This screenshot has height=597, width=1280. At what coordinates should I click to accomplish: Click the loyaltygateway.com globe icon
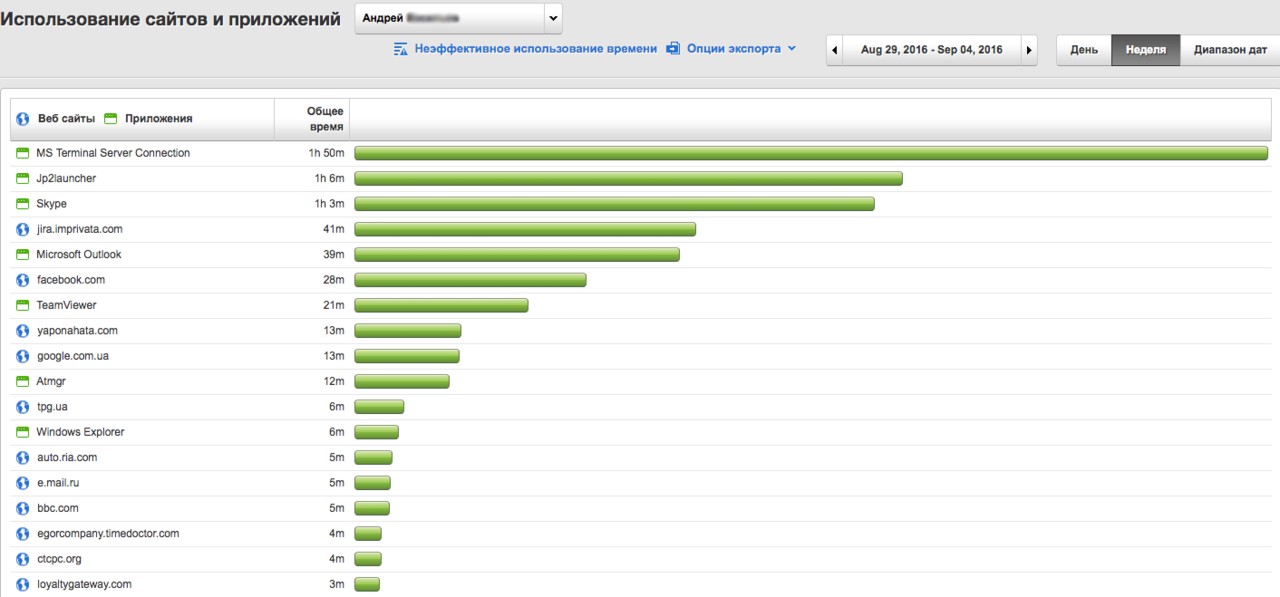click(x=23, y=584)
